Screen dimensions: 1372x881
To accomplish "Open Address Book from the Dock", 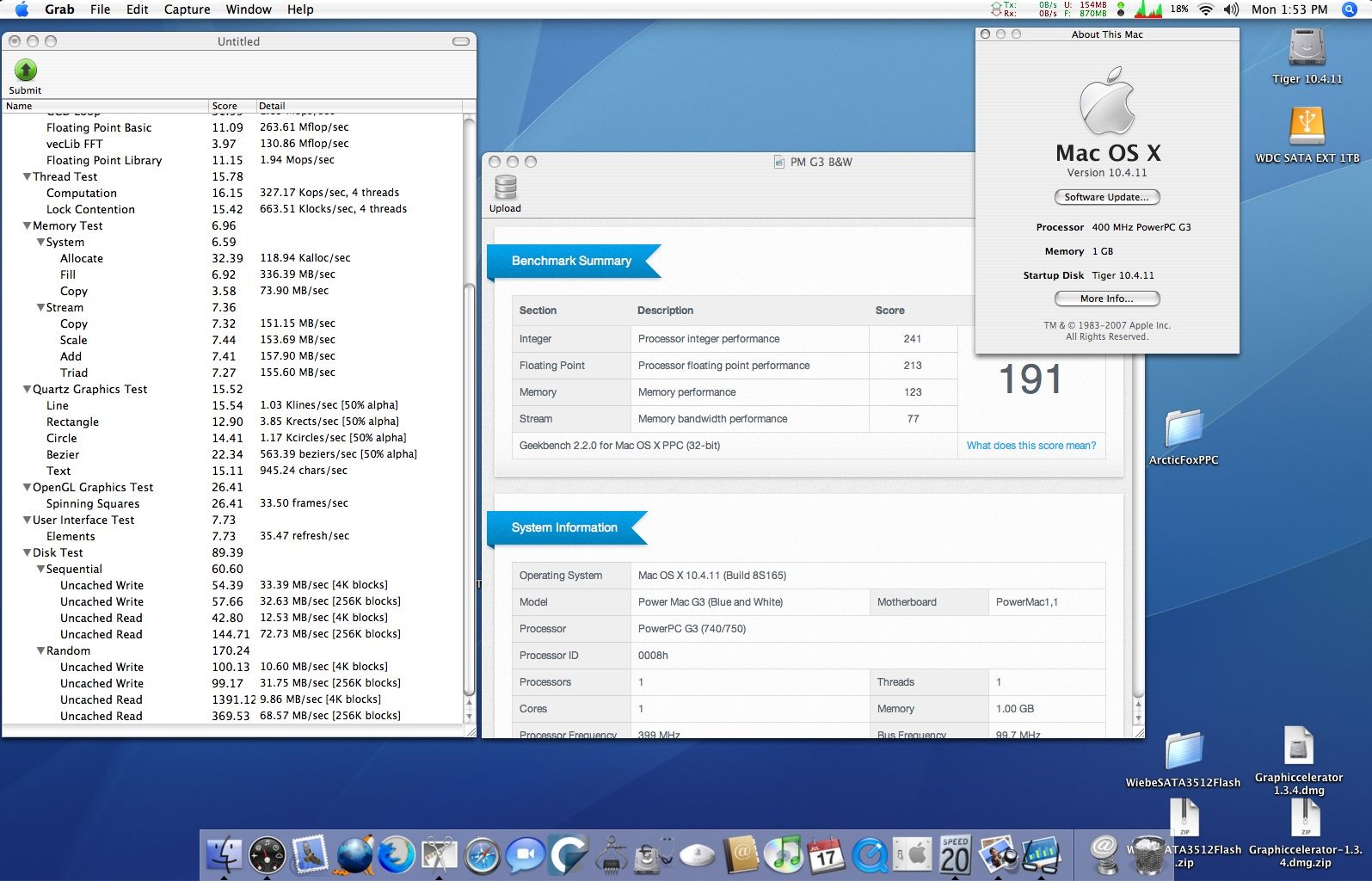I will pyautogui.click(x=741, y=855).
